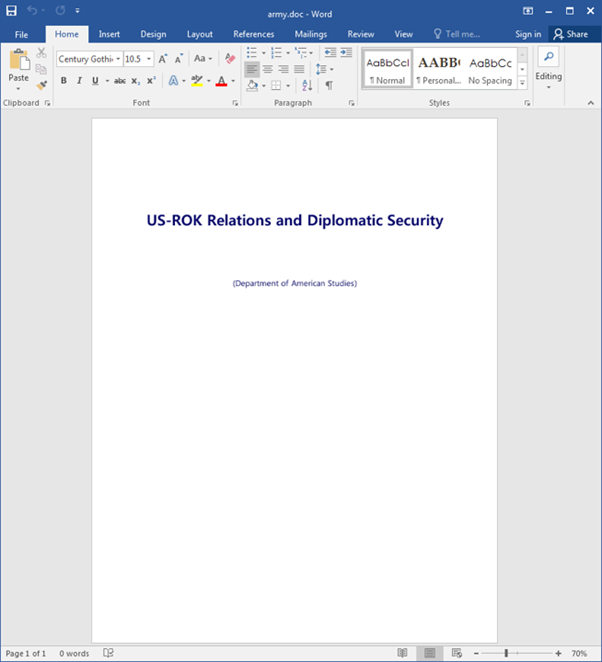Save the document from the Quick Access Toolbar
Screen dimensions: 602x662
click(x=12, y=10)
